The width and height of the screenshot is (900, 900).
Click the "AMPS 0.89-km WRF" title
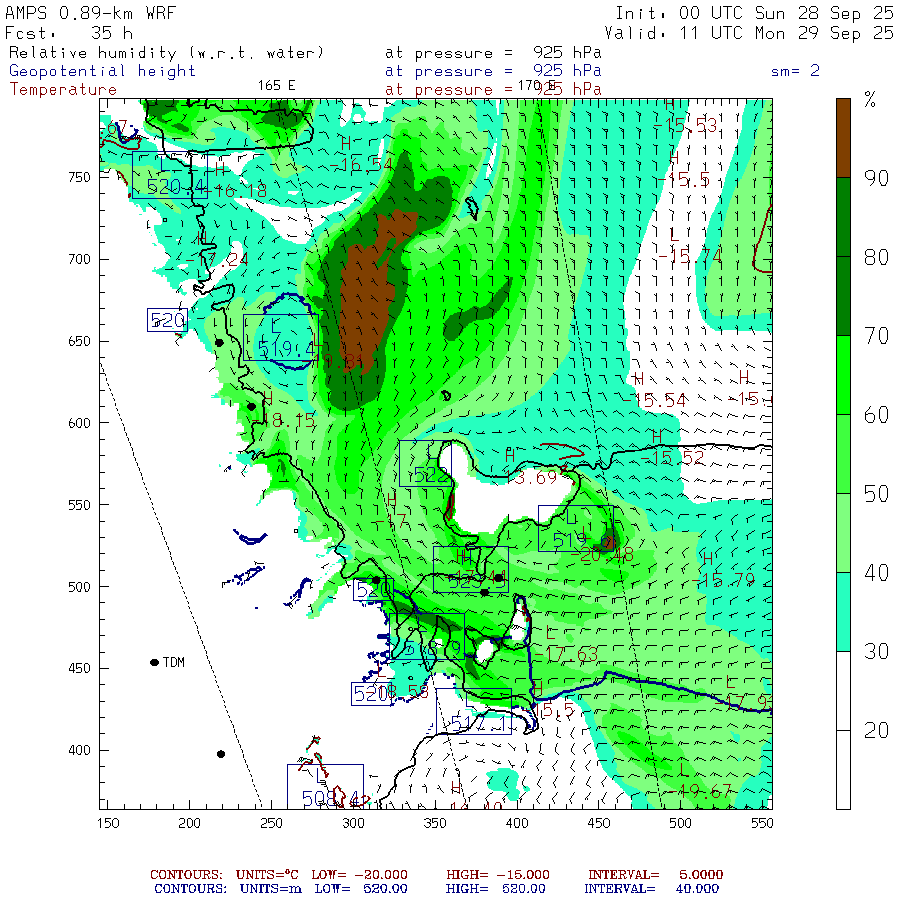(90, 13)
